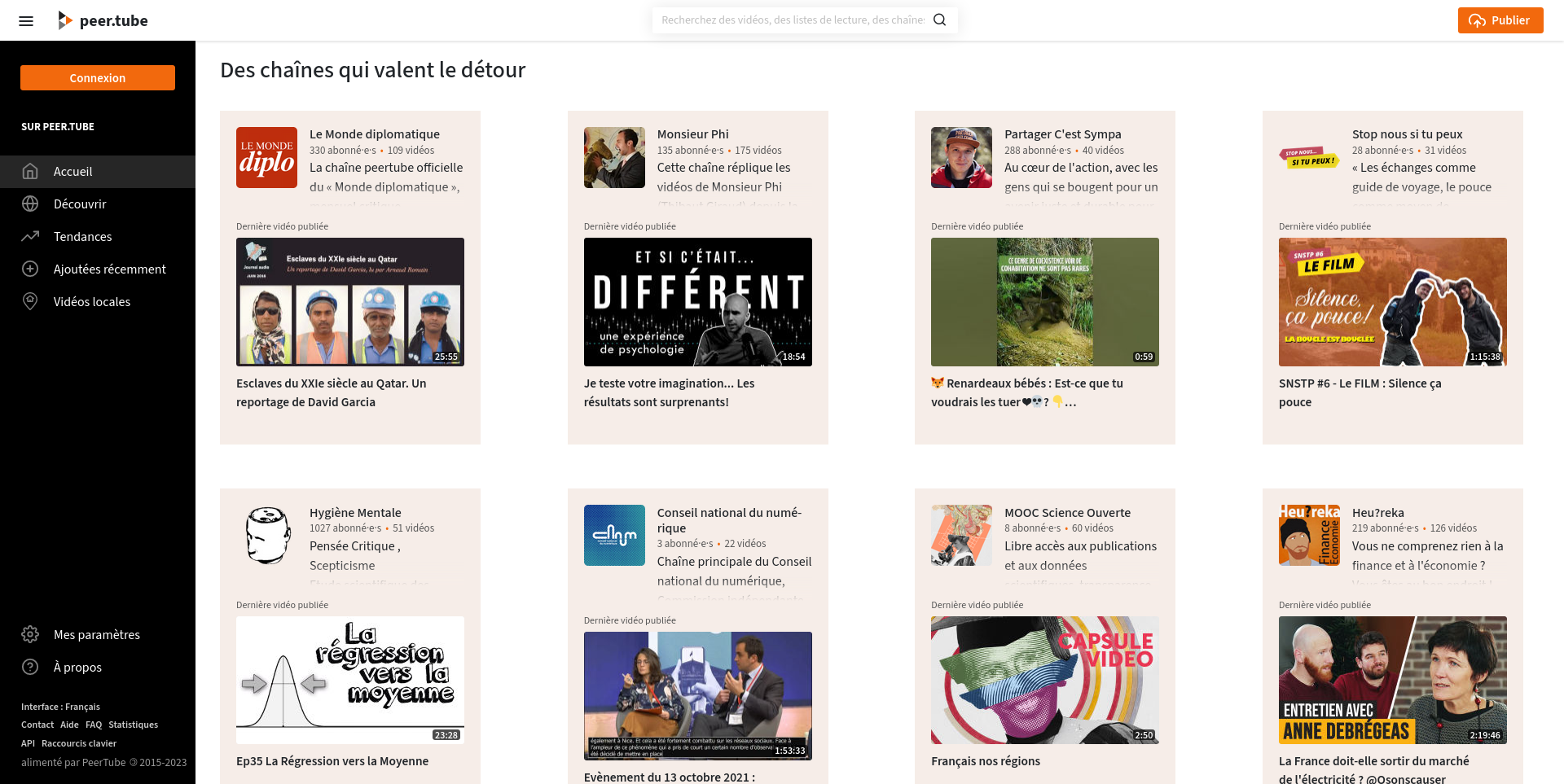The width and height of the screenshot is (1564, 784).
Task: Open À propos page
Action: click(x=98, y=668)
